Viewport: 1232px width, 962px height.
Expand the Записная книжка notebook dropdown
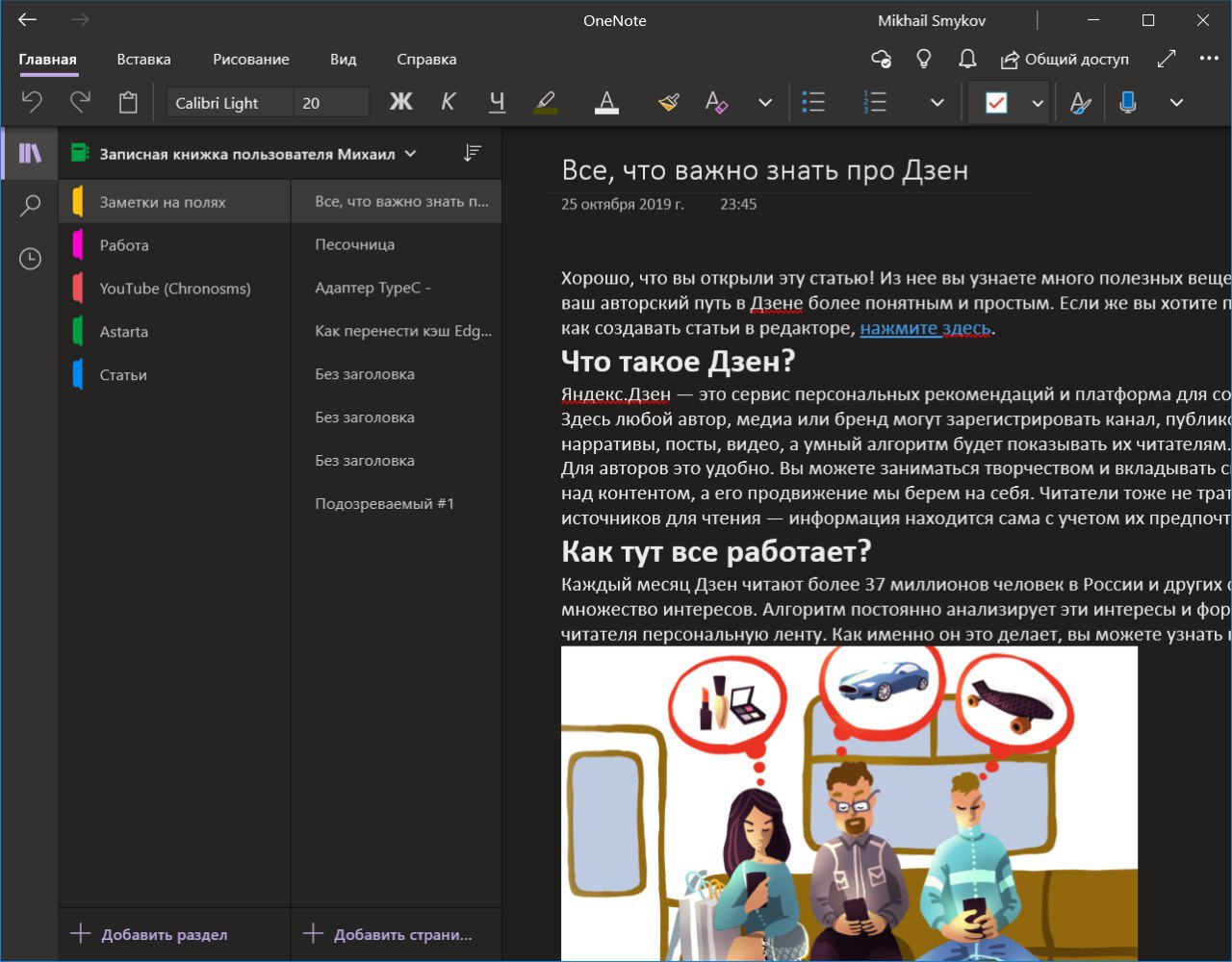point(410,154)
